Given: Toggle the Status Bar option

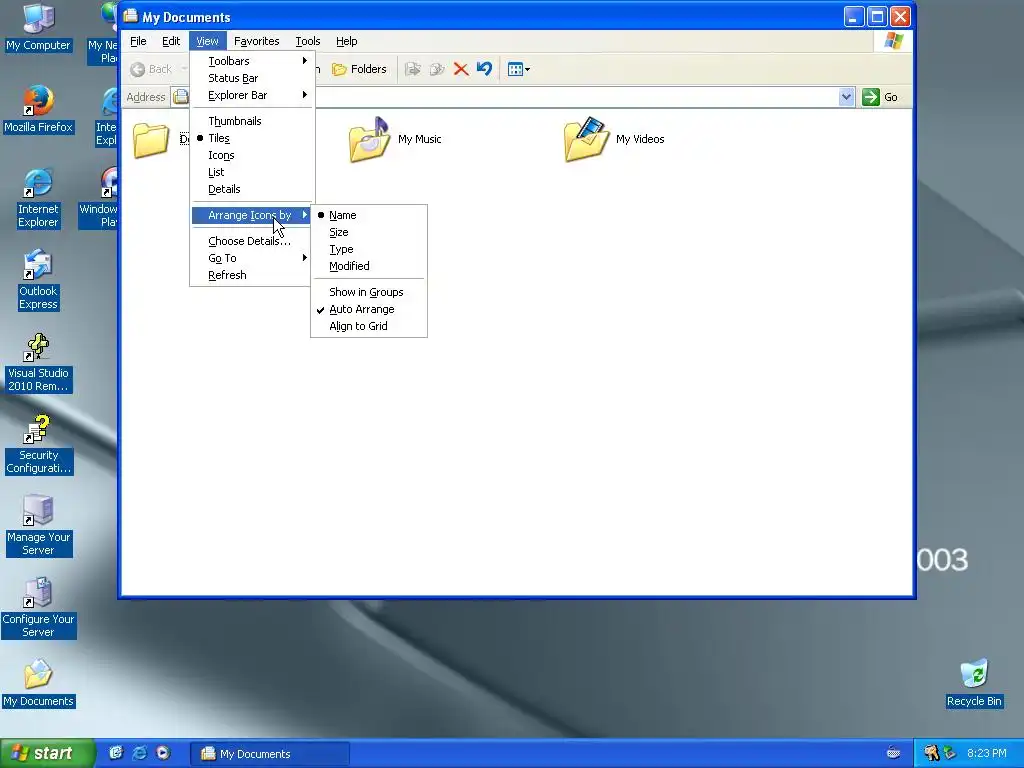Looking at the screenshot, I should 252,78.
